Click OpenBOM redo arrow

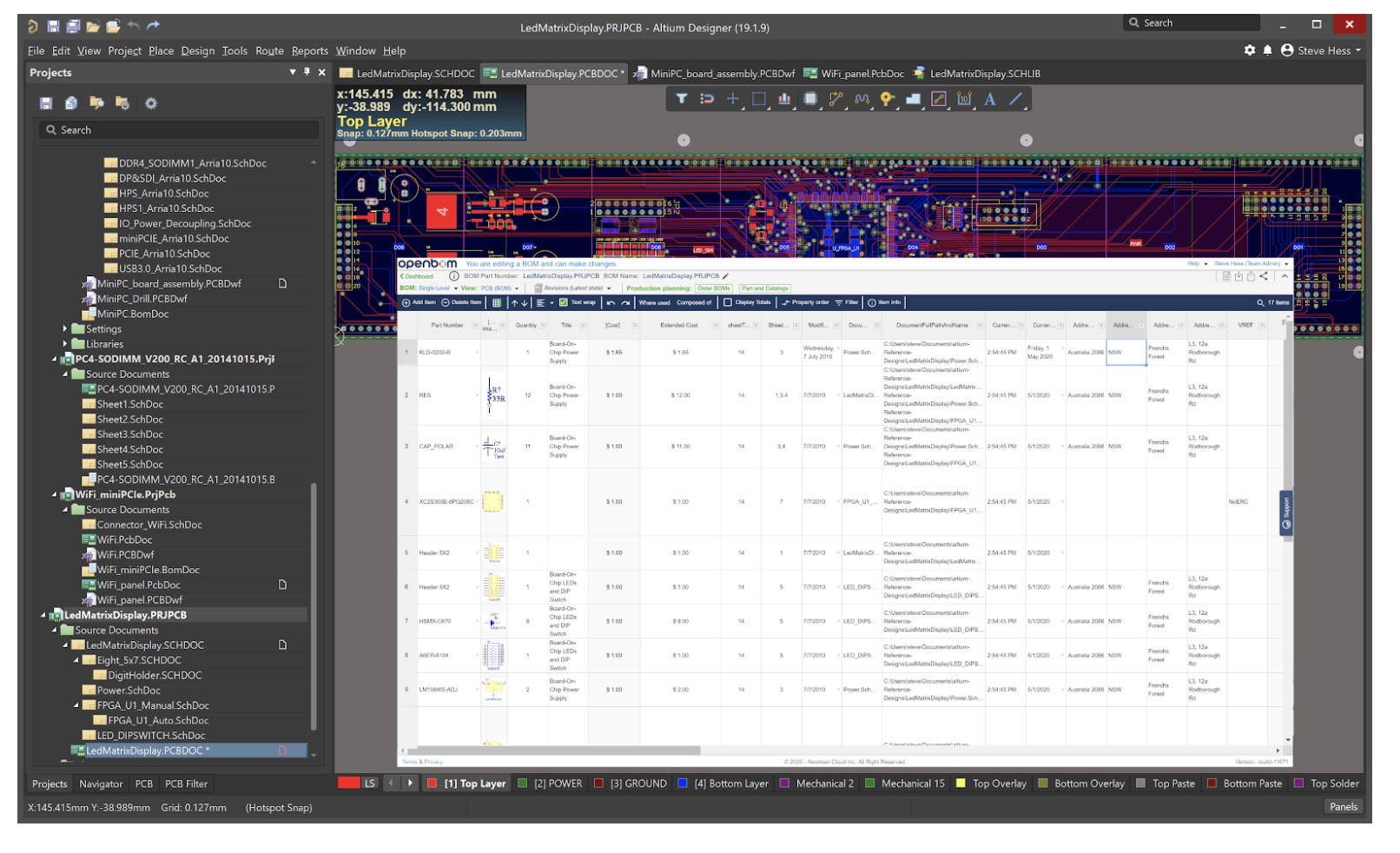tap(625, 303)
